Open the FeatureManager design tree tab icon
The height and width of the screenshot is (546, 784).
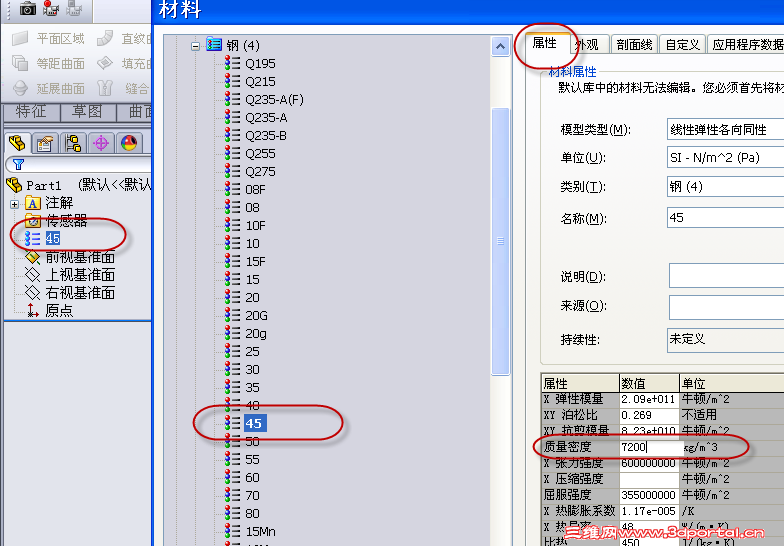[x=17, y=144]
